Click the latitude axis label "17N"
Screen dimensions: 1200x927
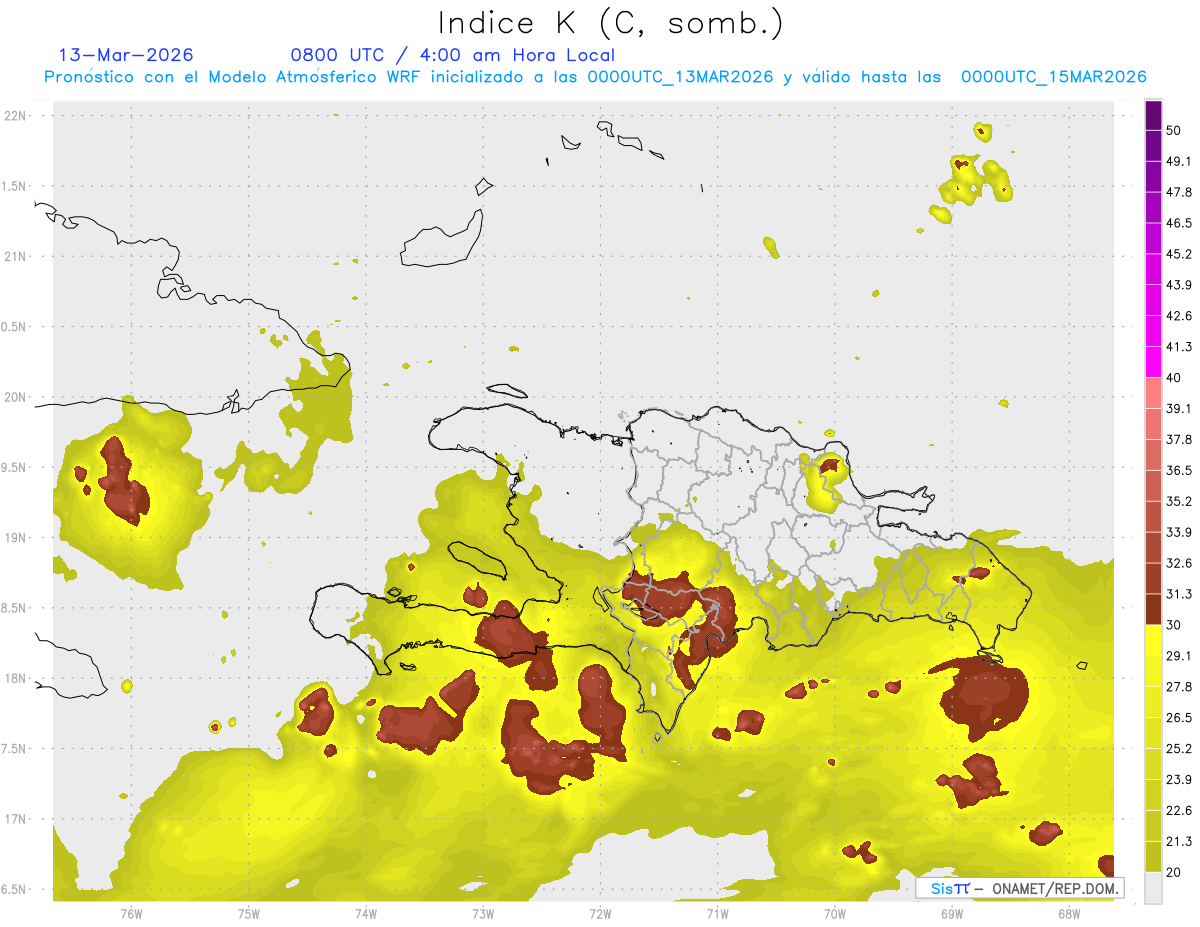[x=16, y=819]
